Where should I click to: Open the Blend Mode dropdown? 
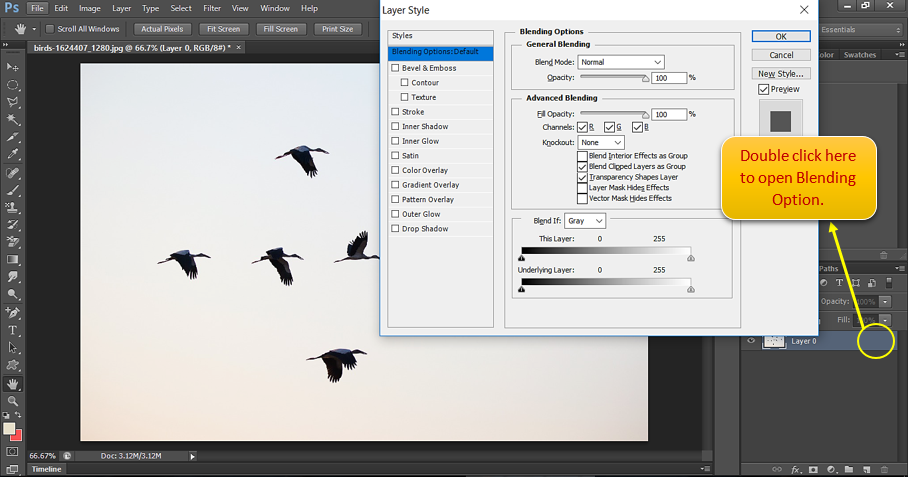click(621, 62)
